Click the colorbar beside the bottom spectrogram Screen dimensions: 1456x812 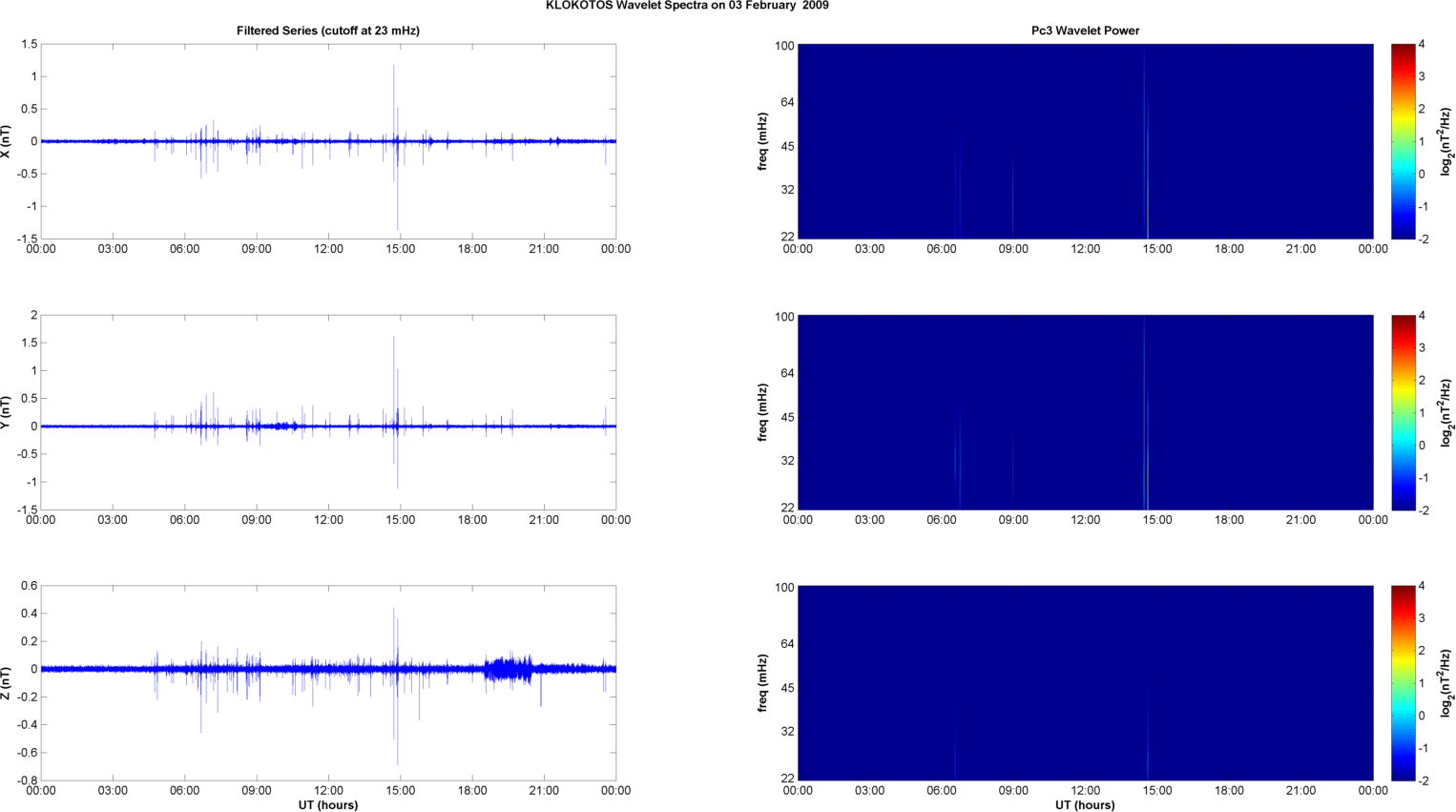click(x=1402, y=683)
